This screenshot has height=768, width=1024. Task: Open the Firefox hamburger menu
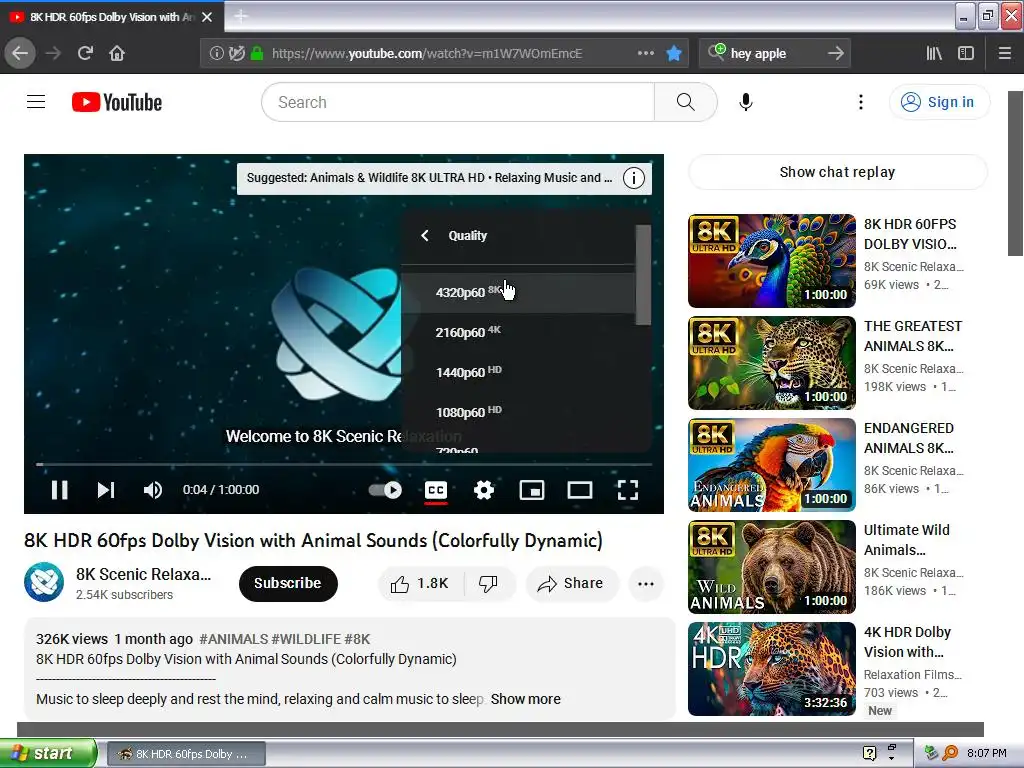[x=1005, y=54]
